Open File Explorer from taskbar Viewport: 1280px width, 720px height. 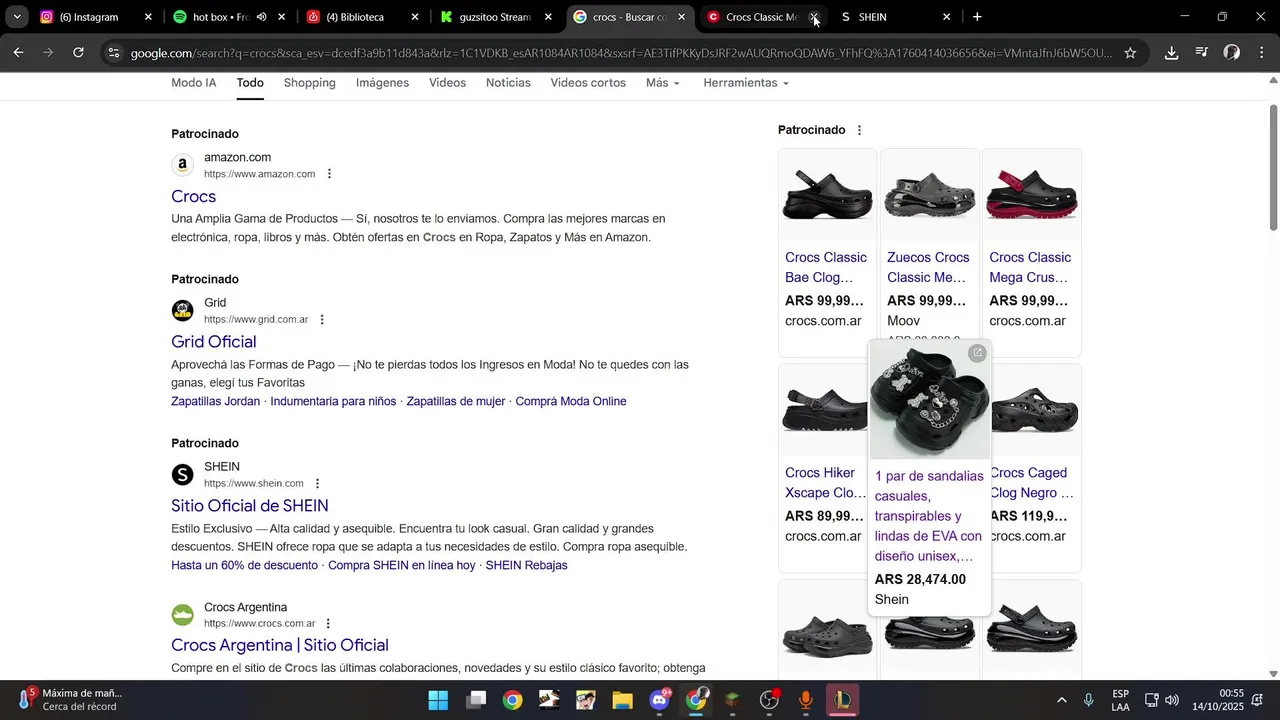622,700
